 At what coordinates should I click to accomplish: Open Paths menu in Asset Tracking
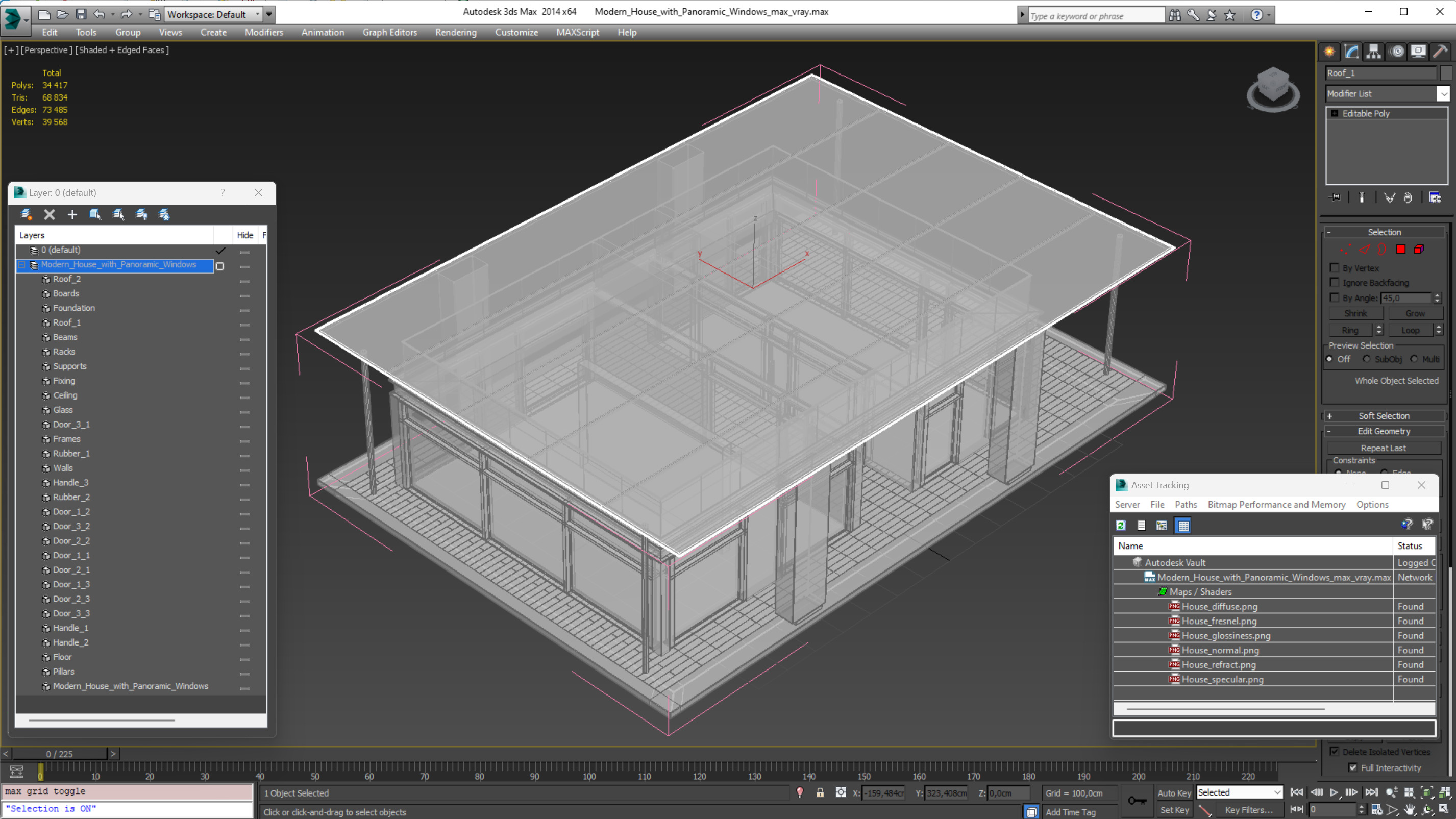[x=1185, y=505]
